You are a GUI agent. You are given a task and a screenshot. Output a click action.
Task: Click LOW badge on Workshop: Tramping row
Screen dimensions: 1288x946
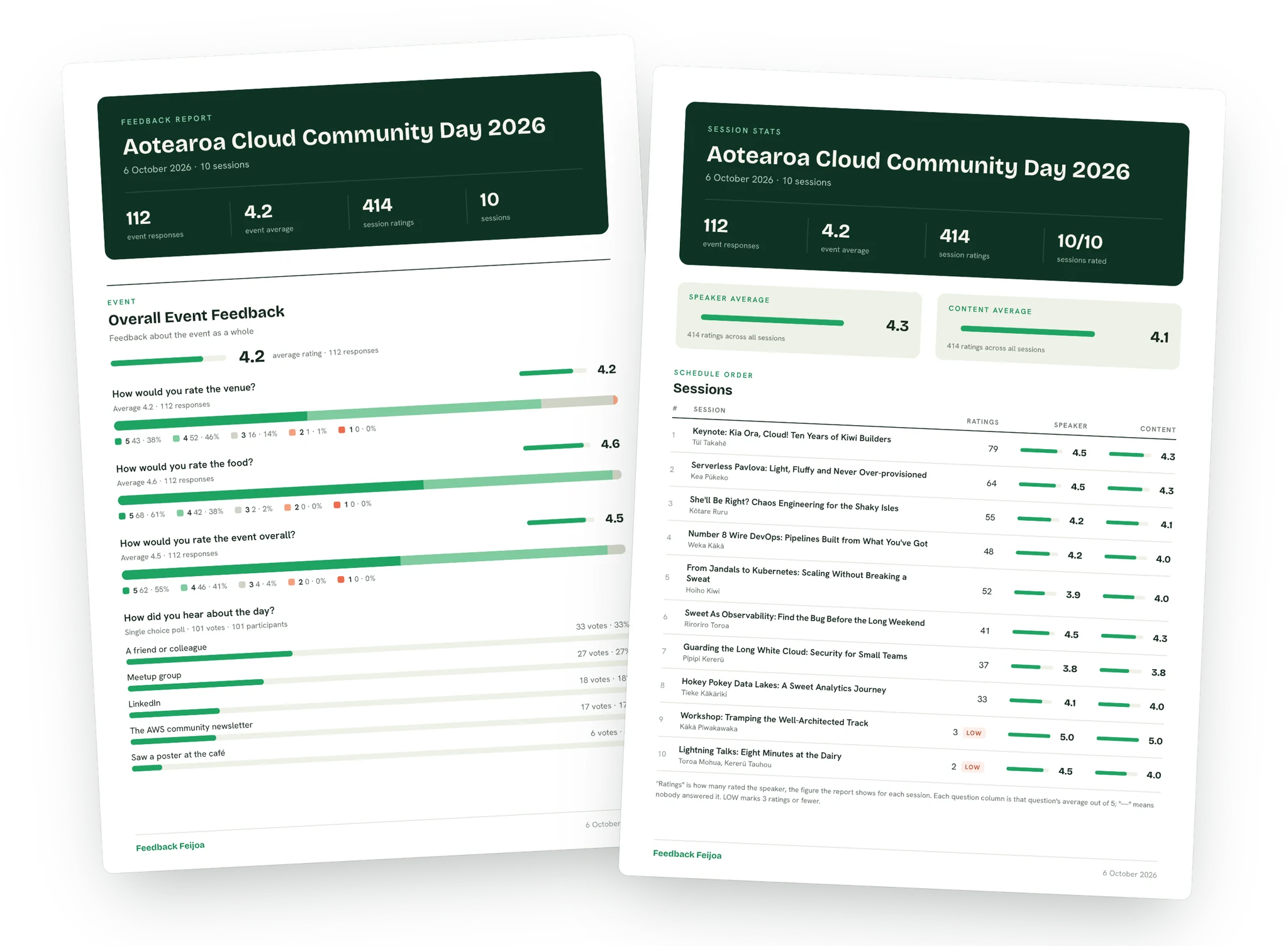click(x=974, y=733)
